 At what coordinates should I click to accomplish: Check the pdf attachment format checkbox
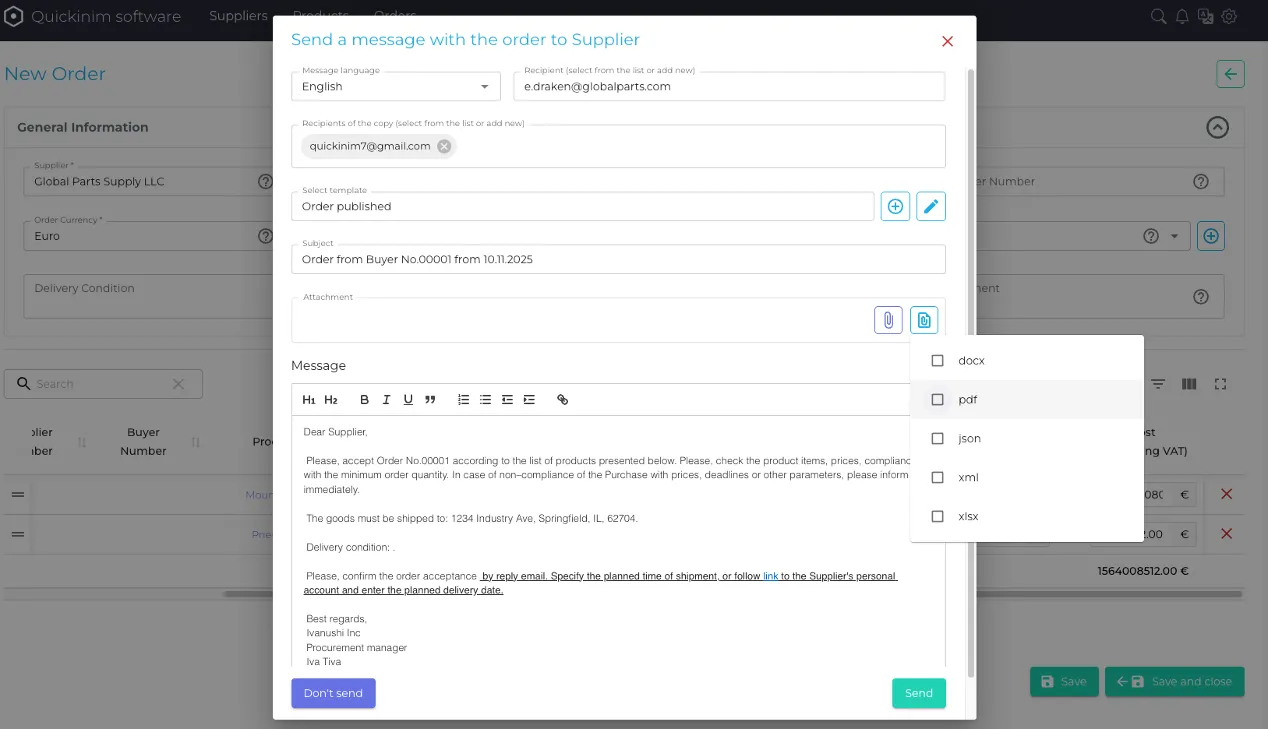click(937, 399)
